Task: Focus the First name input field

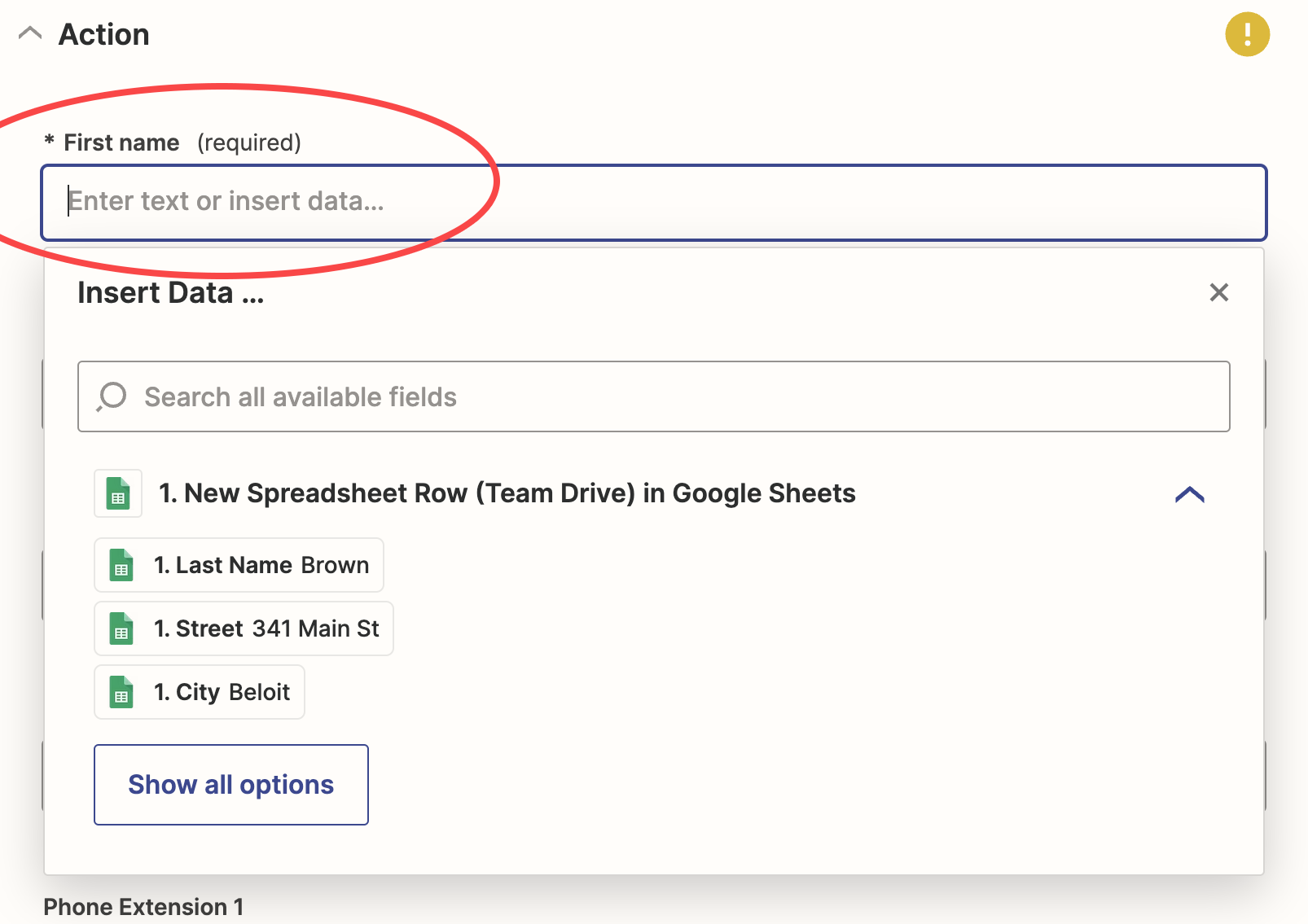Action: click(654, 203)
